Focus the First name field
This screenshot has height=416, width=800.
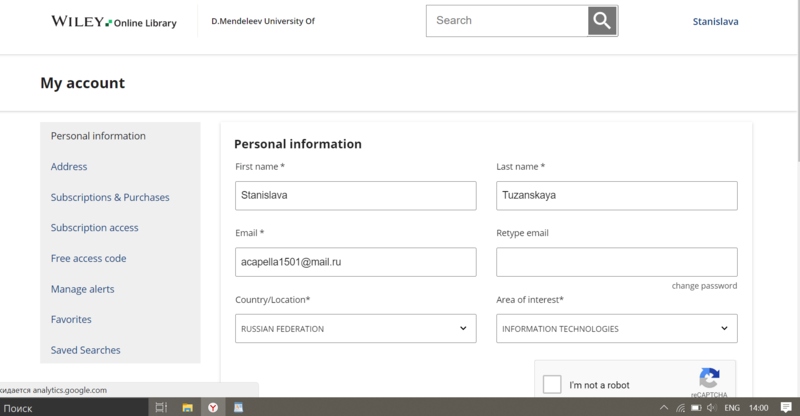pyautogui.click(x=356, y=195)
